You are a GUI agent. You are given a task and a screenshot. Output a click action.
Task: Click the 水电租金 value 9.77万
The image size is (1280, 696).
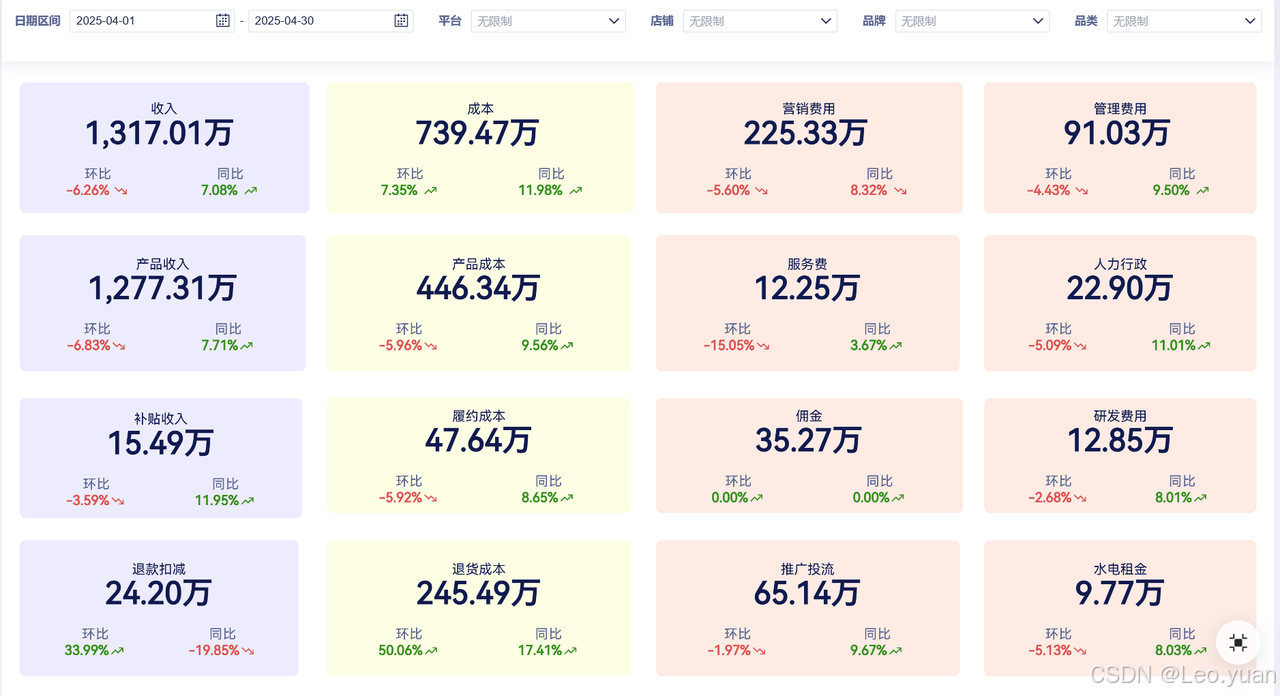pos(1120,593)
